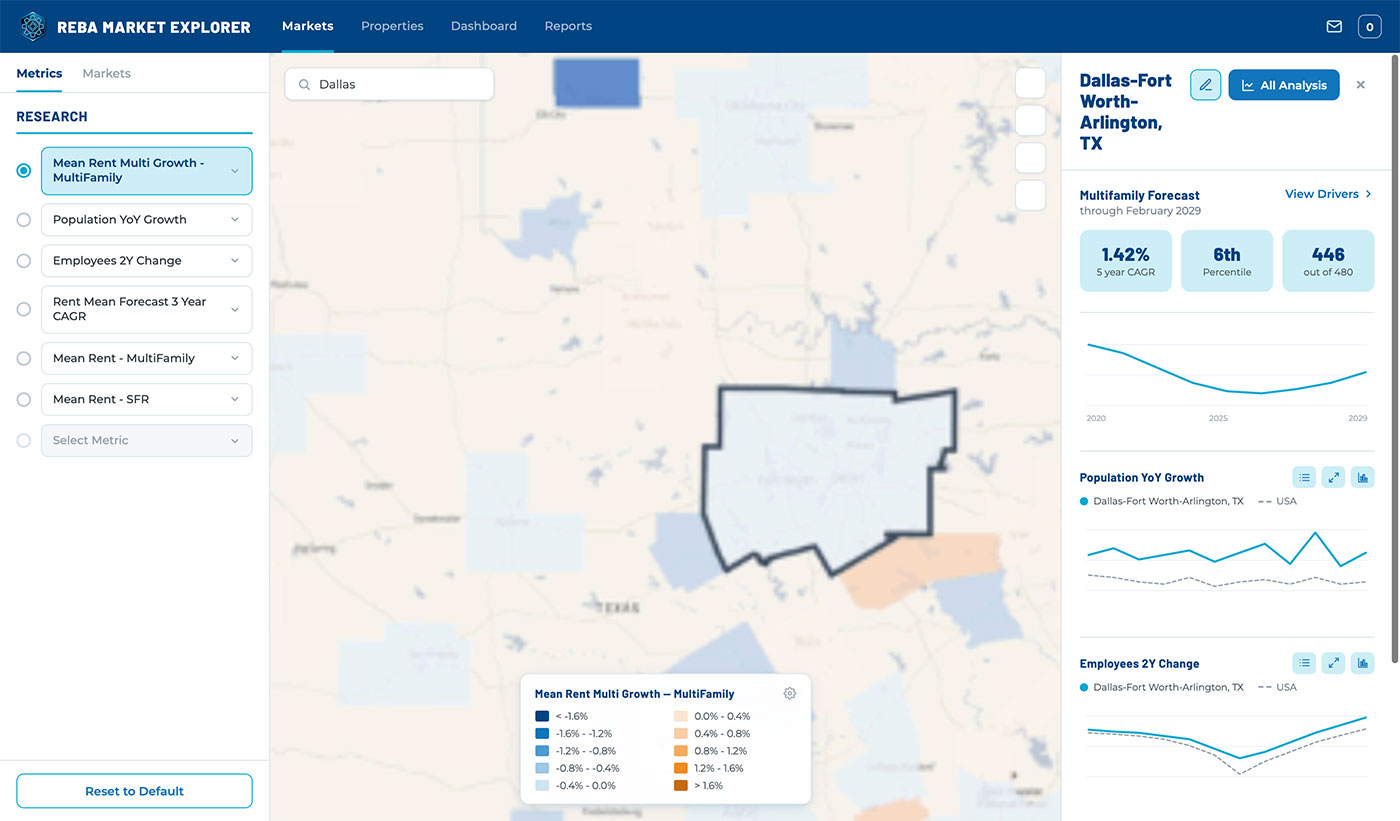
Task: Expand the Population YoY Growth chart
Action: [x=1333, y=478]
